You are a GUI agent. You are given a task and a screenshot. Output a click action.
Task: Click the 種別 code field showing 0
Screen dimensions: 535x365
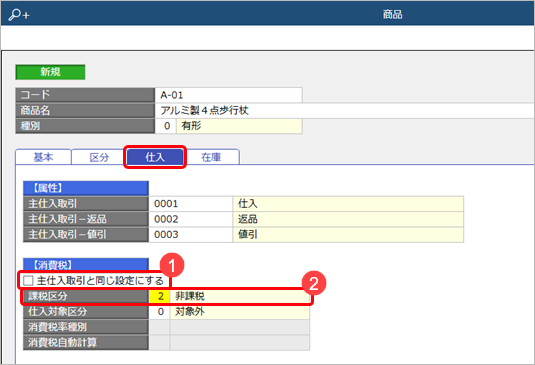click(x=166, y=126)
